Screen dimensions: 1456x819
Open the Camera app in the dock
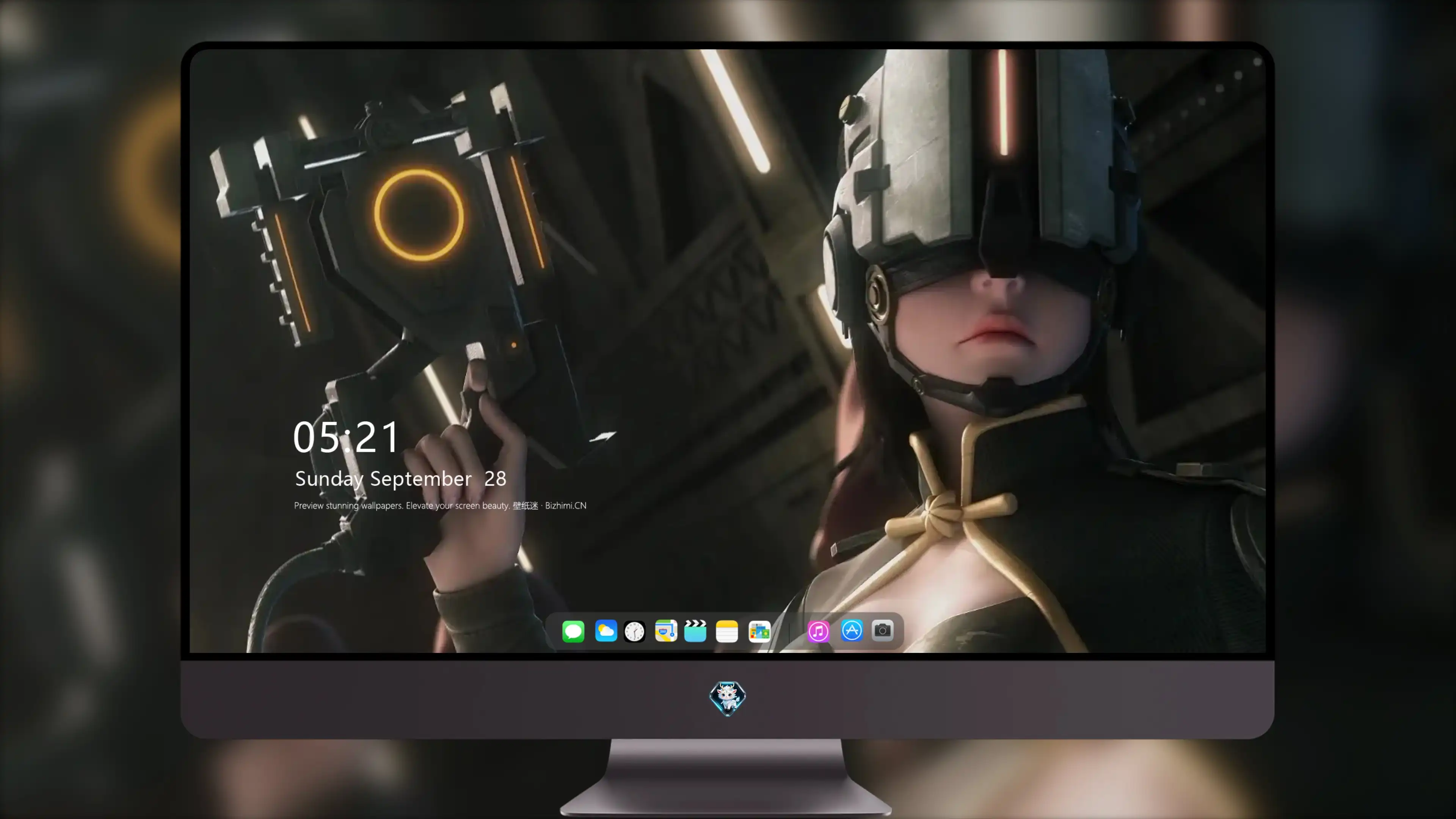tap(882, 630)
